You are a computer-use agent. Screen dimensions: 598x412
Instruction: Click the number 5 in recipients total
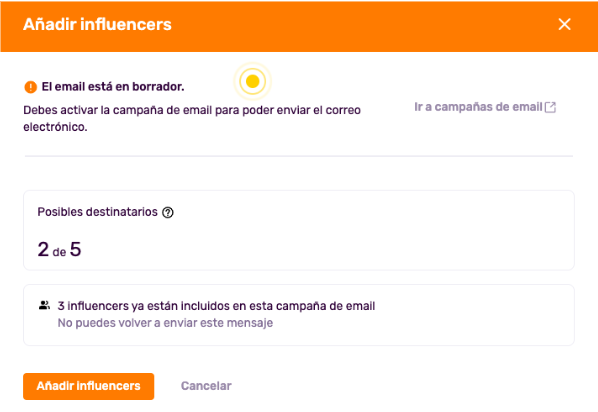click(x=76, y=249)
